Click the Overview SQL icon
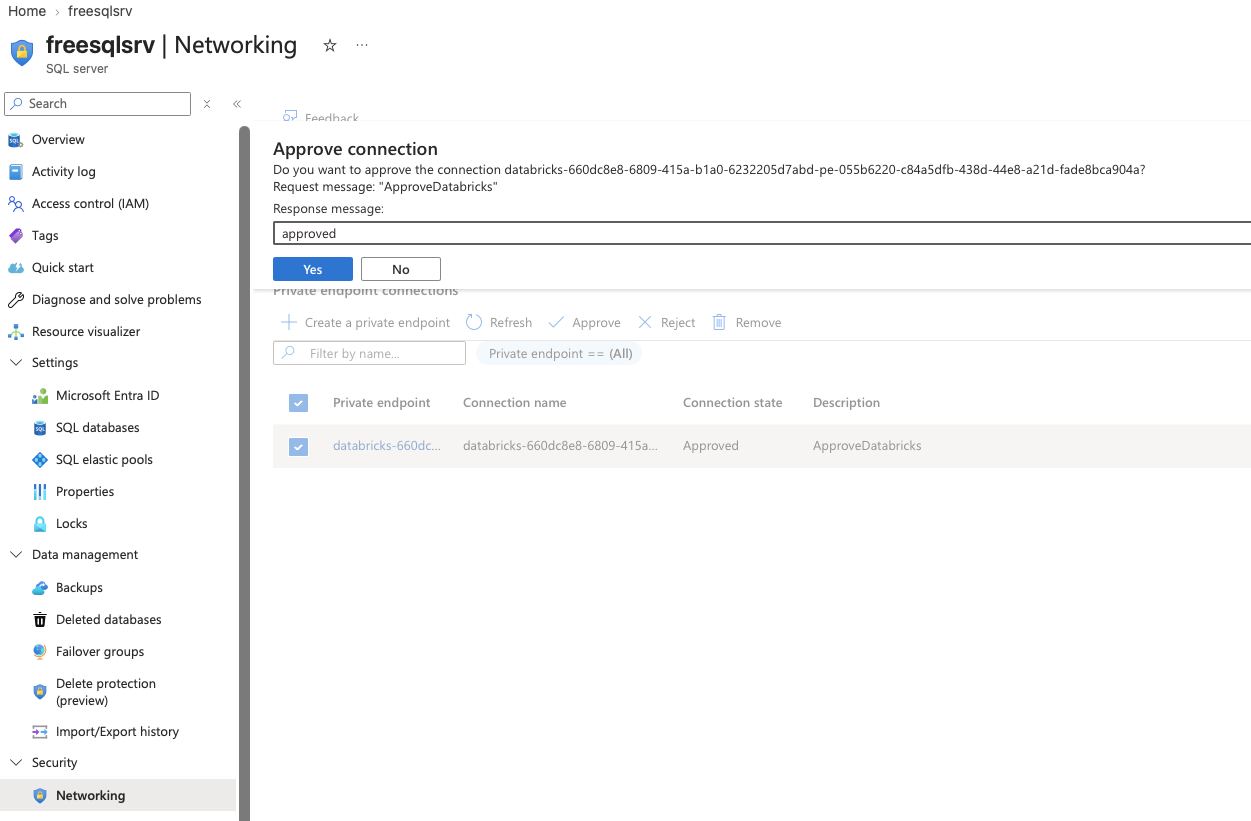The width and height of the screenshot is (1251, 821). [15, 140]
